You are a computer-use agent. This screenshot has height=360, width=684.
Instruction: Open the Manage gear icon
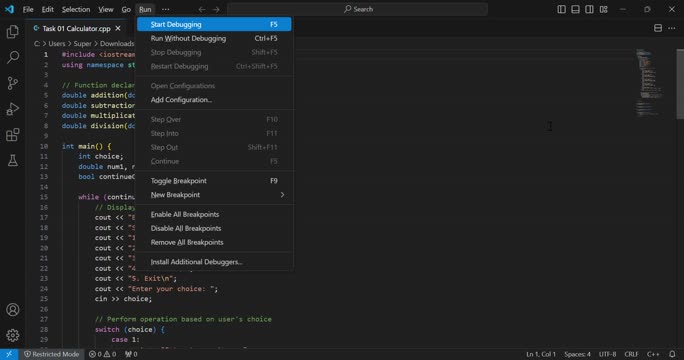13,335
